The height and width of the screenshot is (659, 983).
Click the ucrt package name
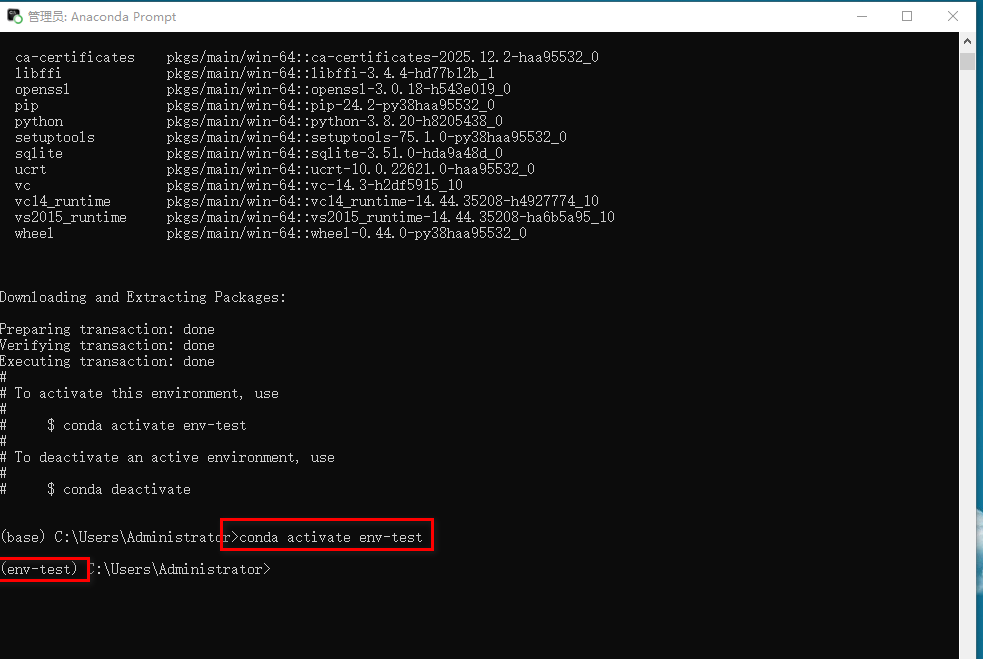click(30, 169)
